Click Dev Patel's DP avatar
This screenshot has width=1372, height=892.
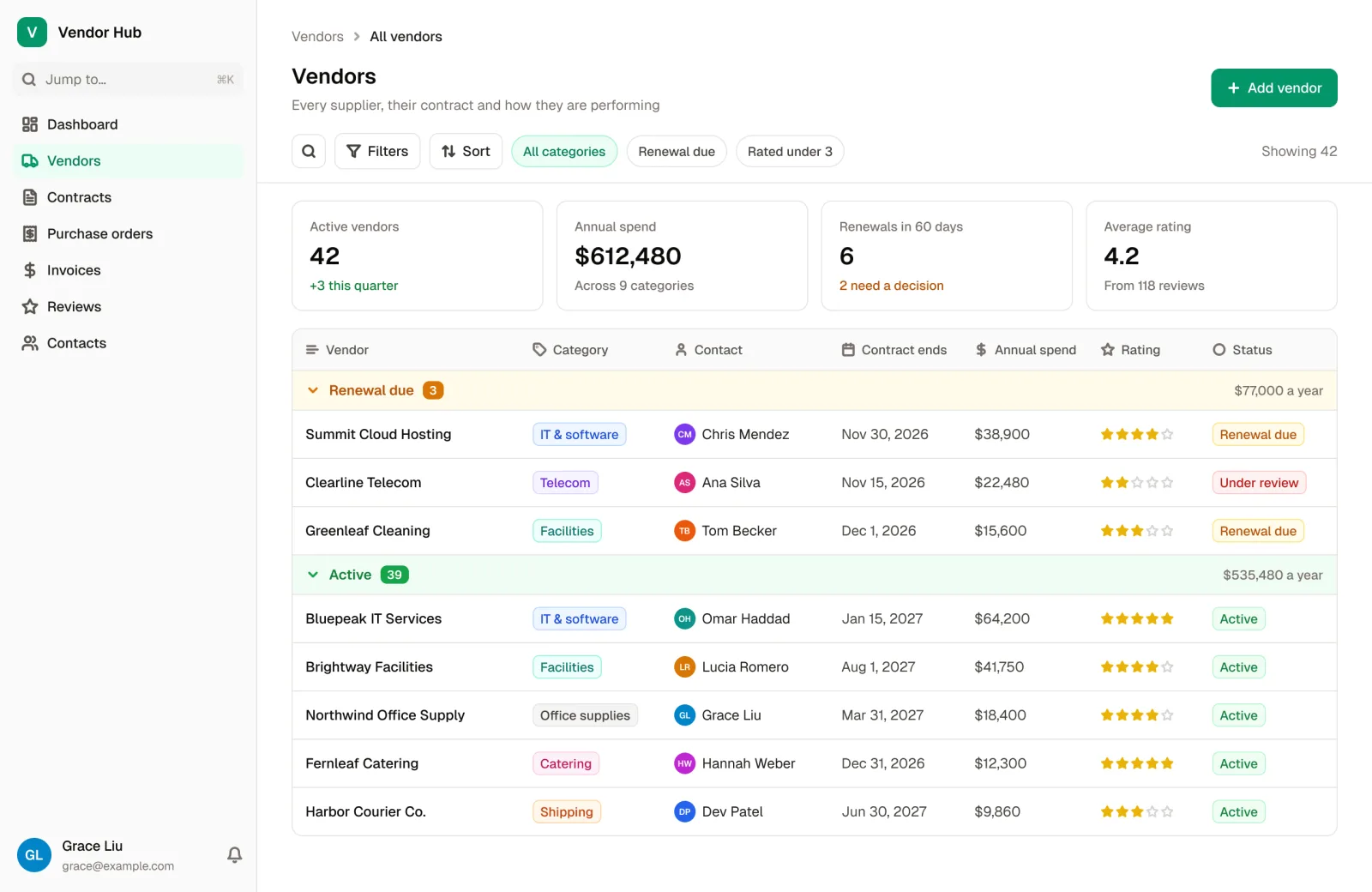(x=684, y=811)
